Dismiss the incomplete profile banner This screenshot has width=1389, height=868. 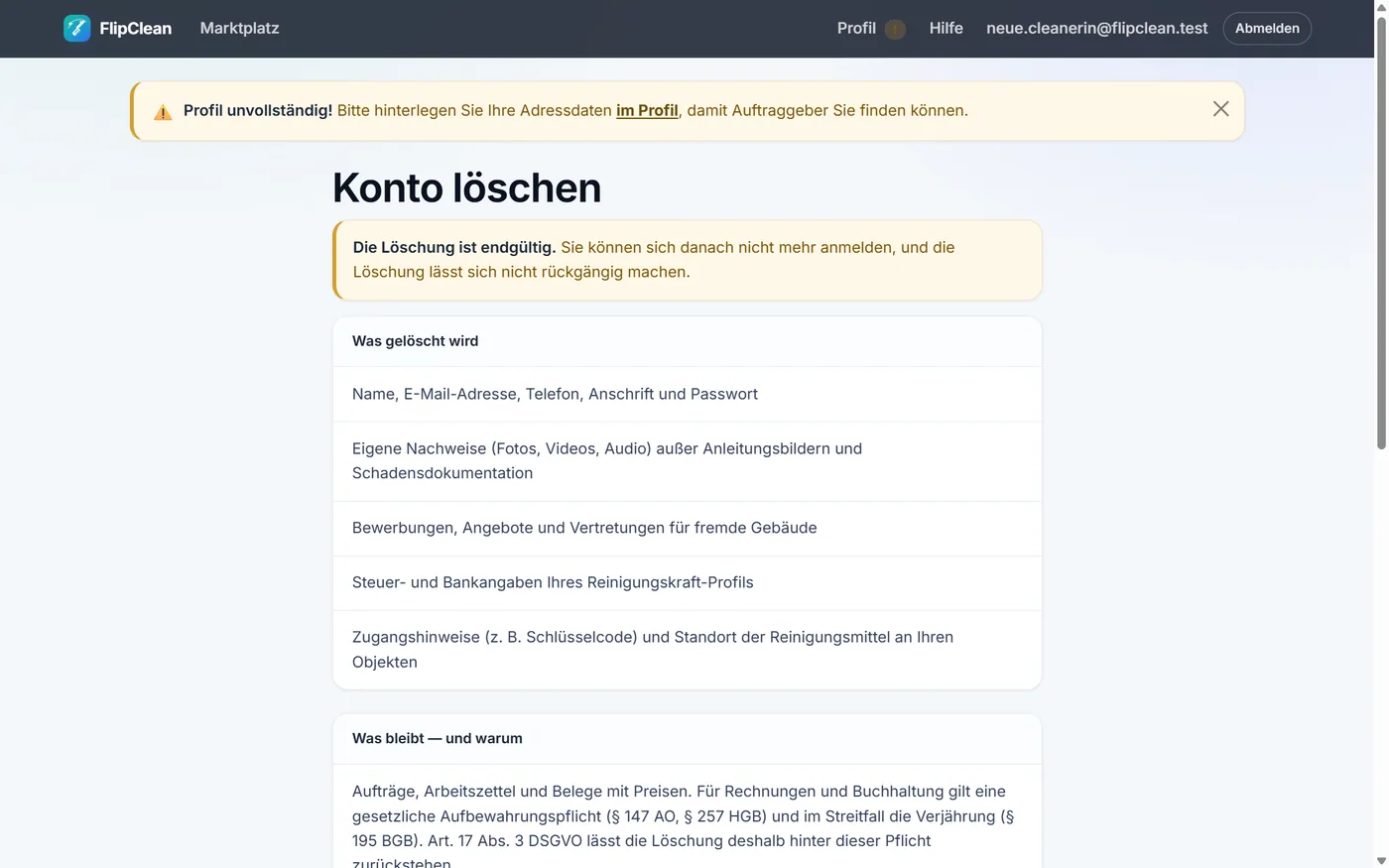(x=1220, y=109)
